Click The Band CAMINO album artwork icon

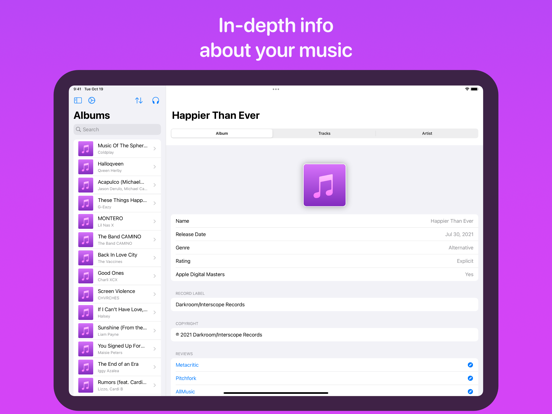(86, 239)
